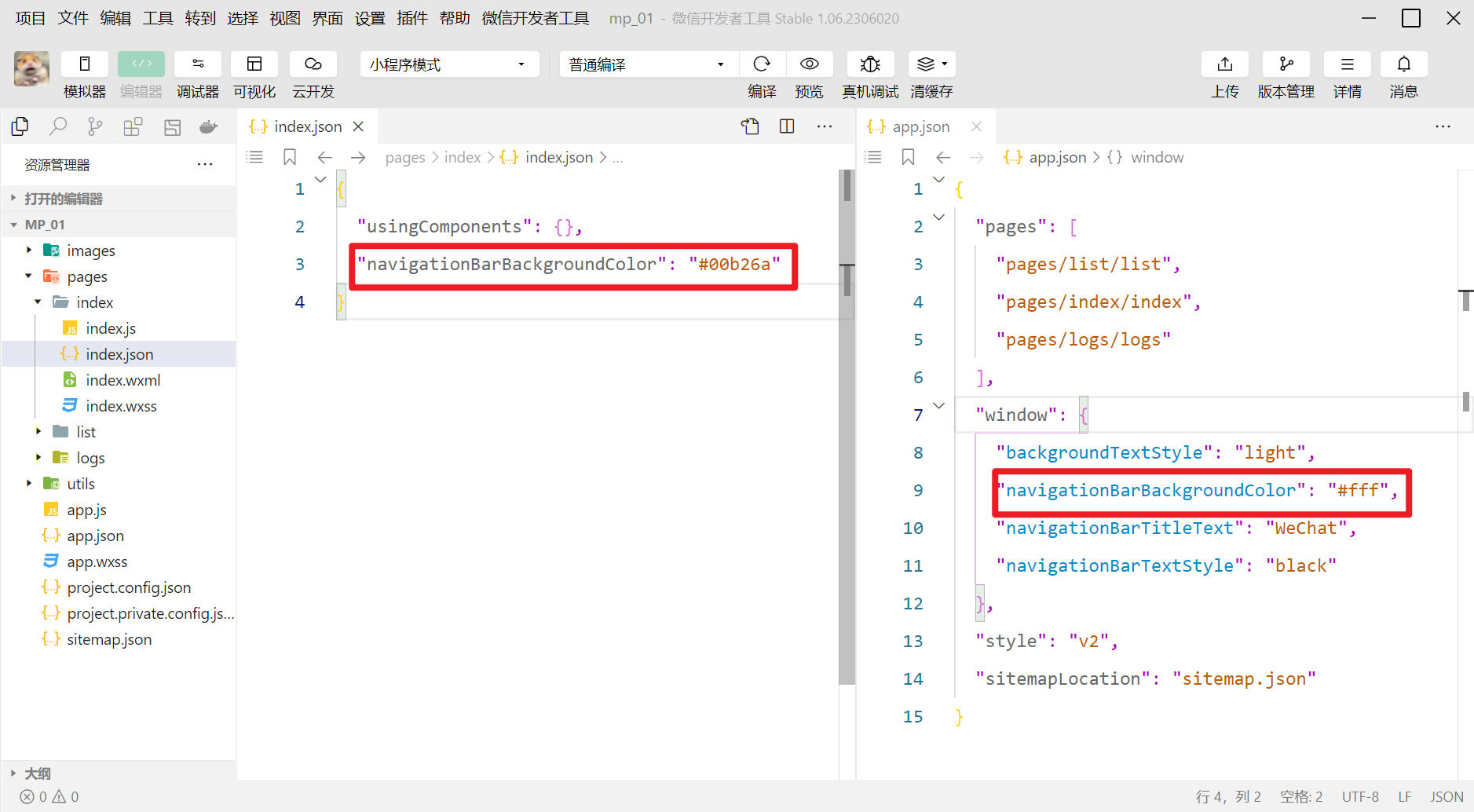Open the source control icon in sidebar
Image resolution: width=1474 pixels, height=812 pixels.
[x=95, y=126]
